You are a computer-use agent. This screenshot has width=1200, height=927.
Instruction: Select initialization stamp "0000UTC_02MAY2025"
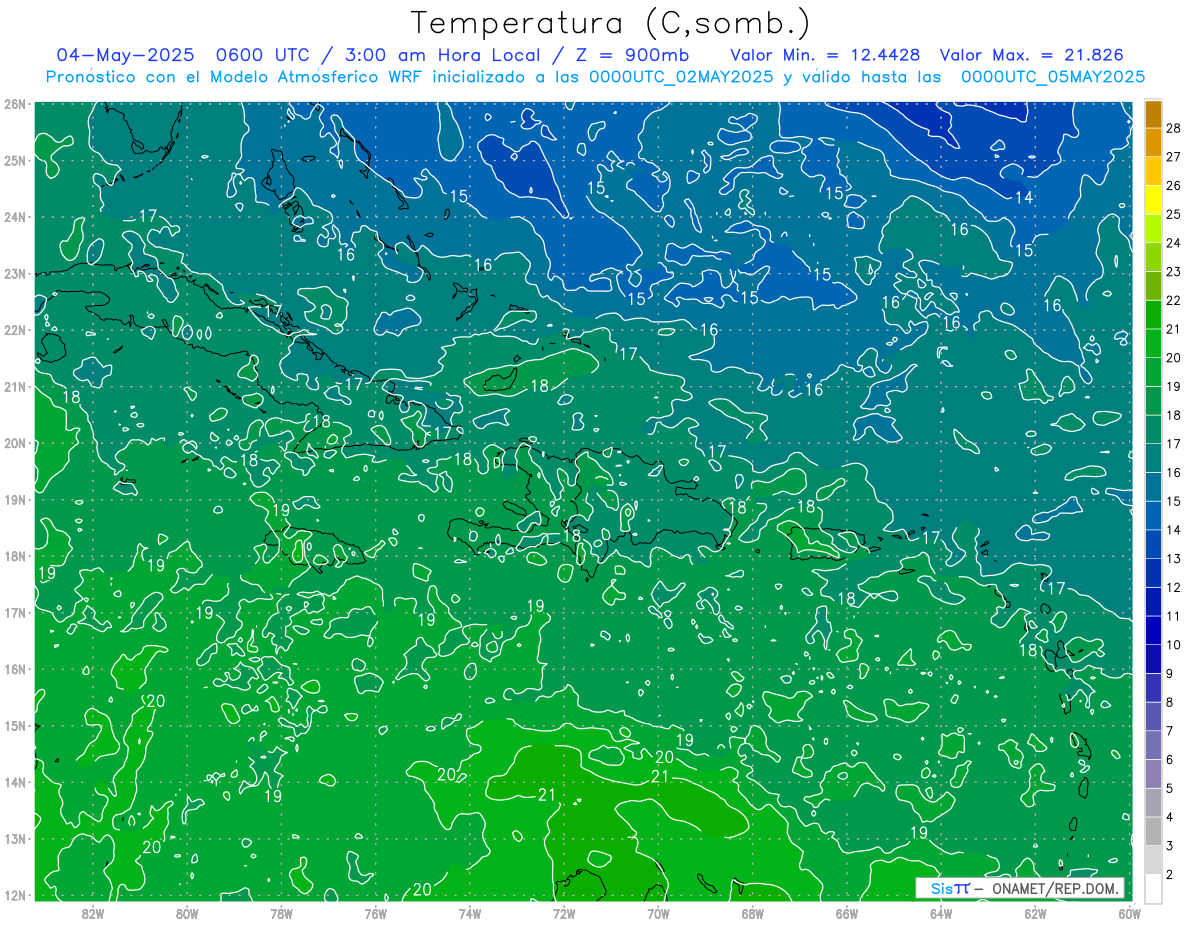click(x=681, y=77)
